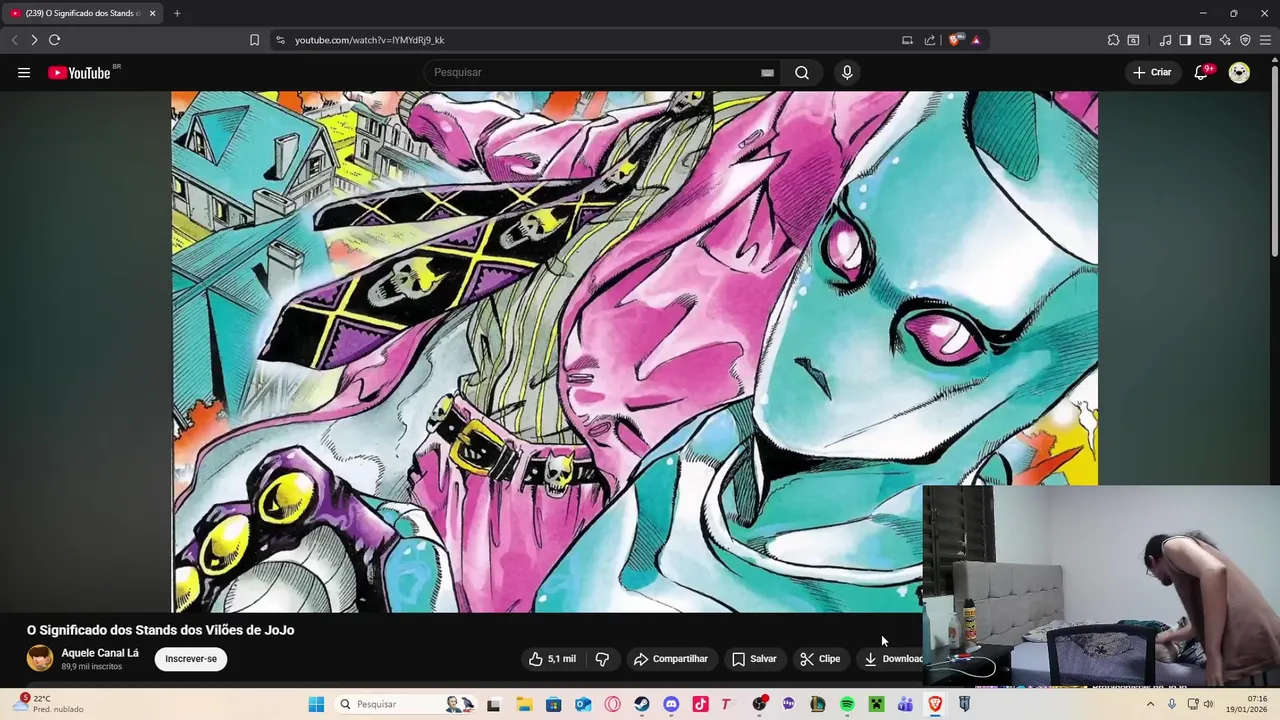
Task: Open File Explorer from the taskbar
Action: tap(524, 704)
